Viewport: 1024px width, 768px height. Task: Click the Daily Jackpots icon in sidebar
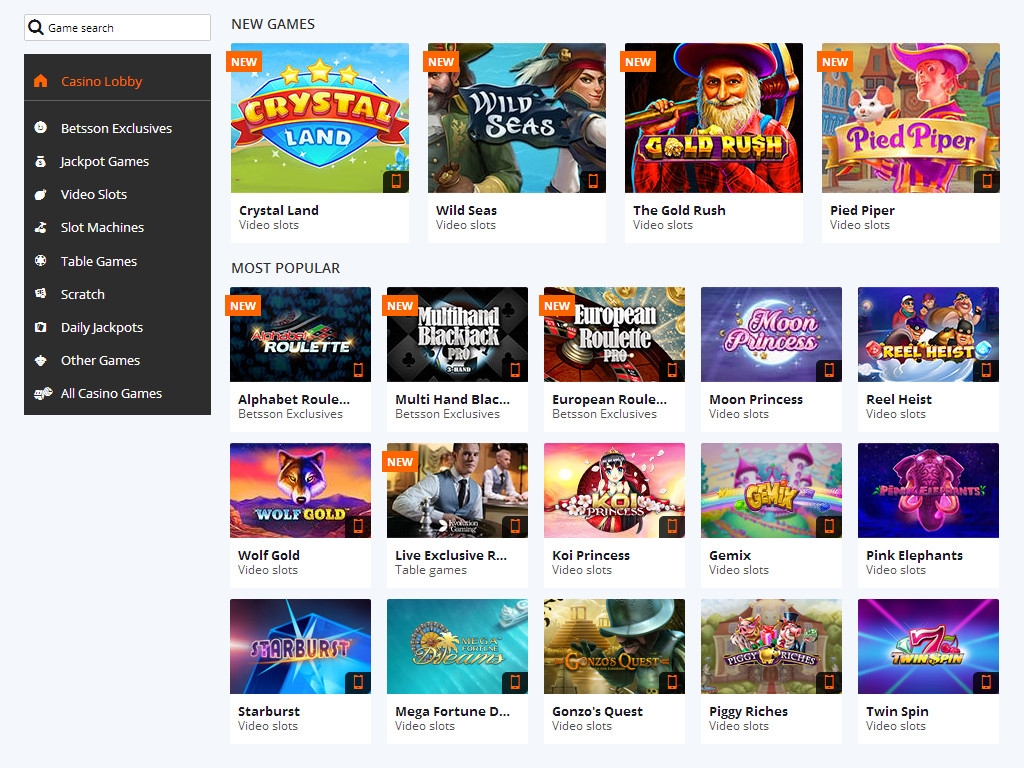point(40,327)
